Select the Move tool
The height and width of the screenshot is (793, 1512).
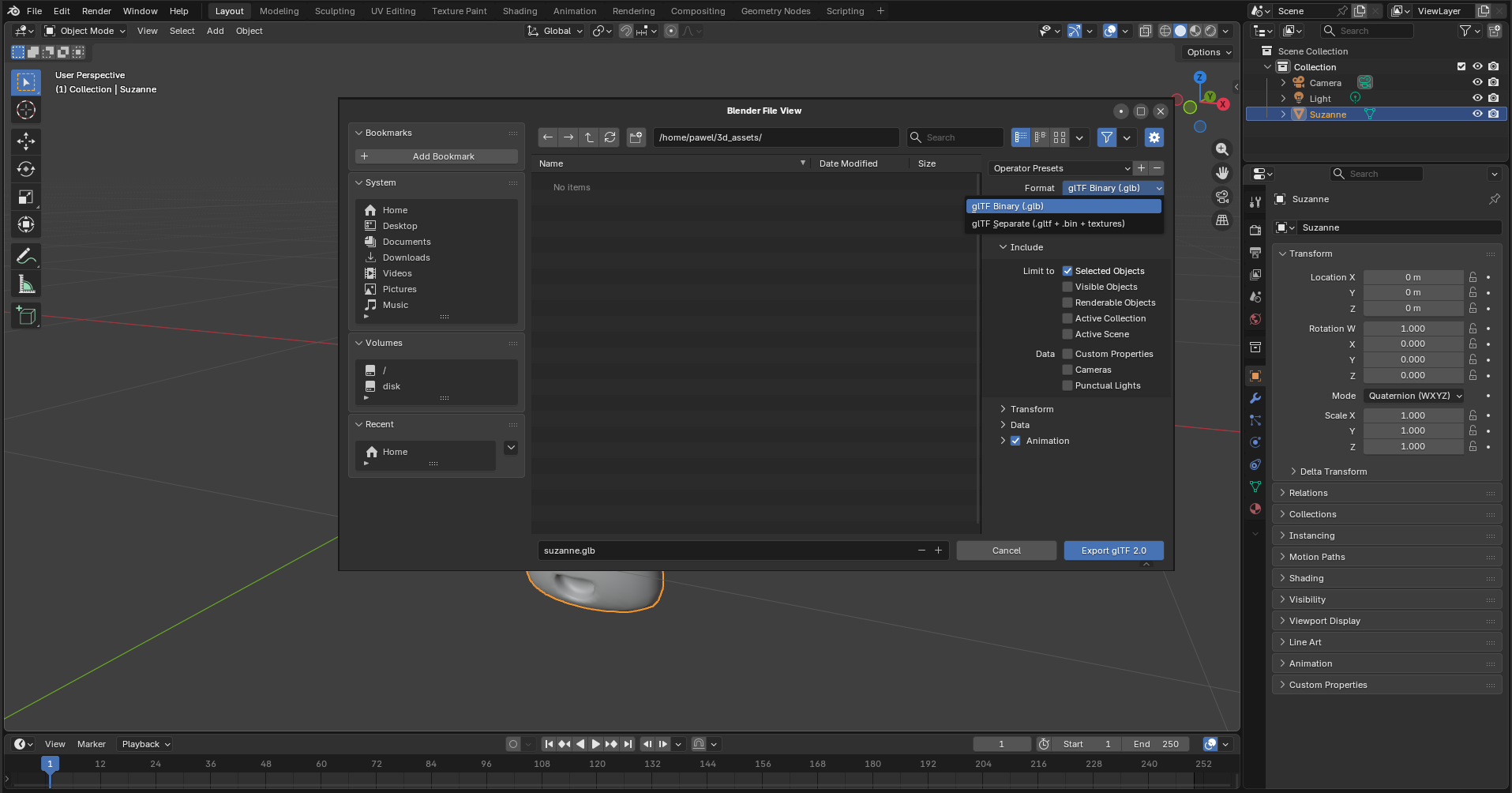26,141
